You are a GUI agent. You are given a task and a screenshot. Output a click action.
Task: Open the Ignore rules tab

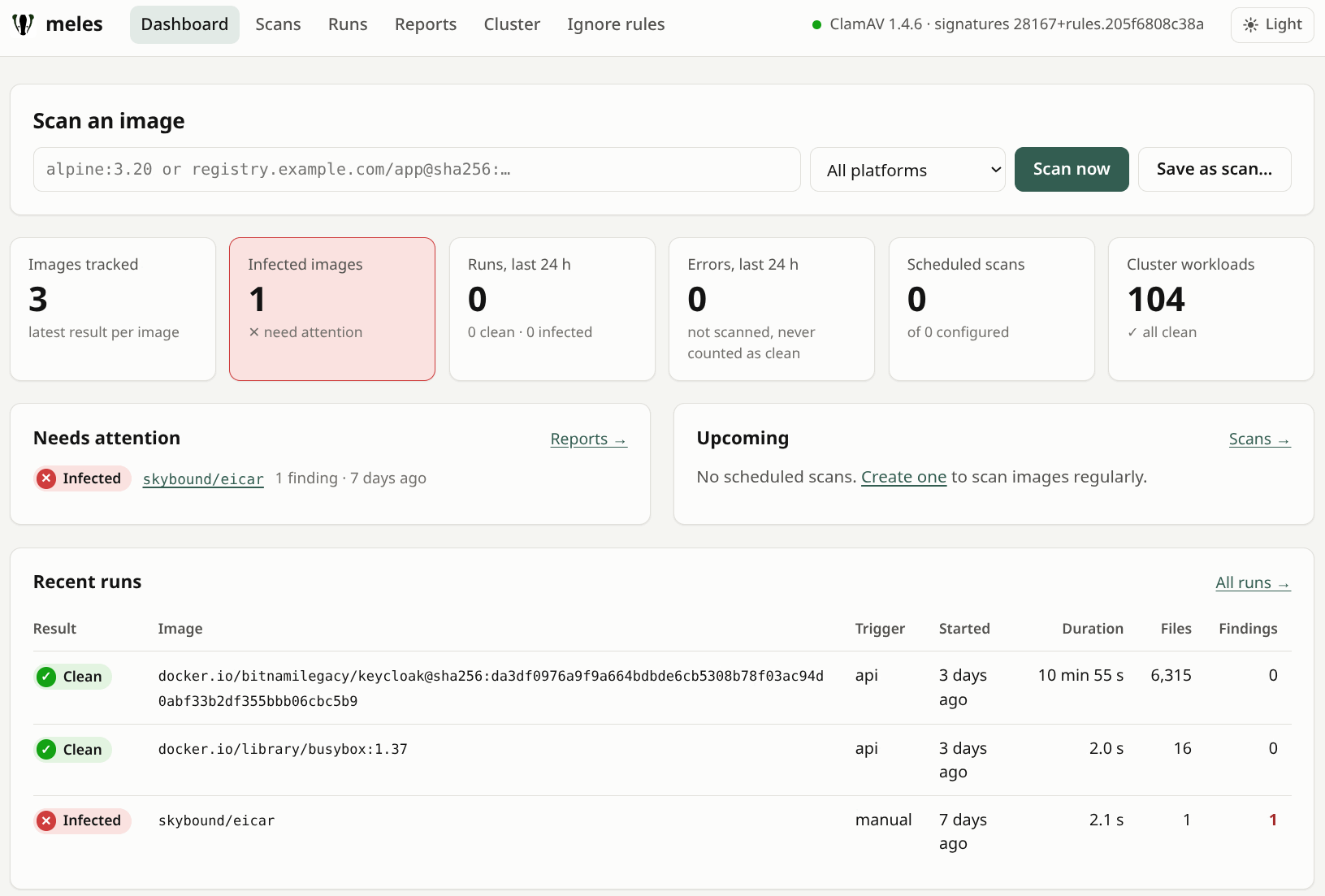(616, 24)
